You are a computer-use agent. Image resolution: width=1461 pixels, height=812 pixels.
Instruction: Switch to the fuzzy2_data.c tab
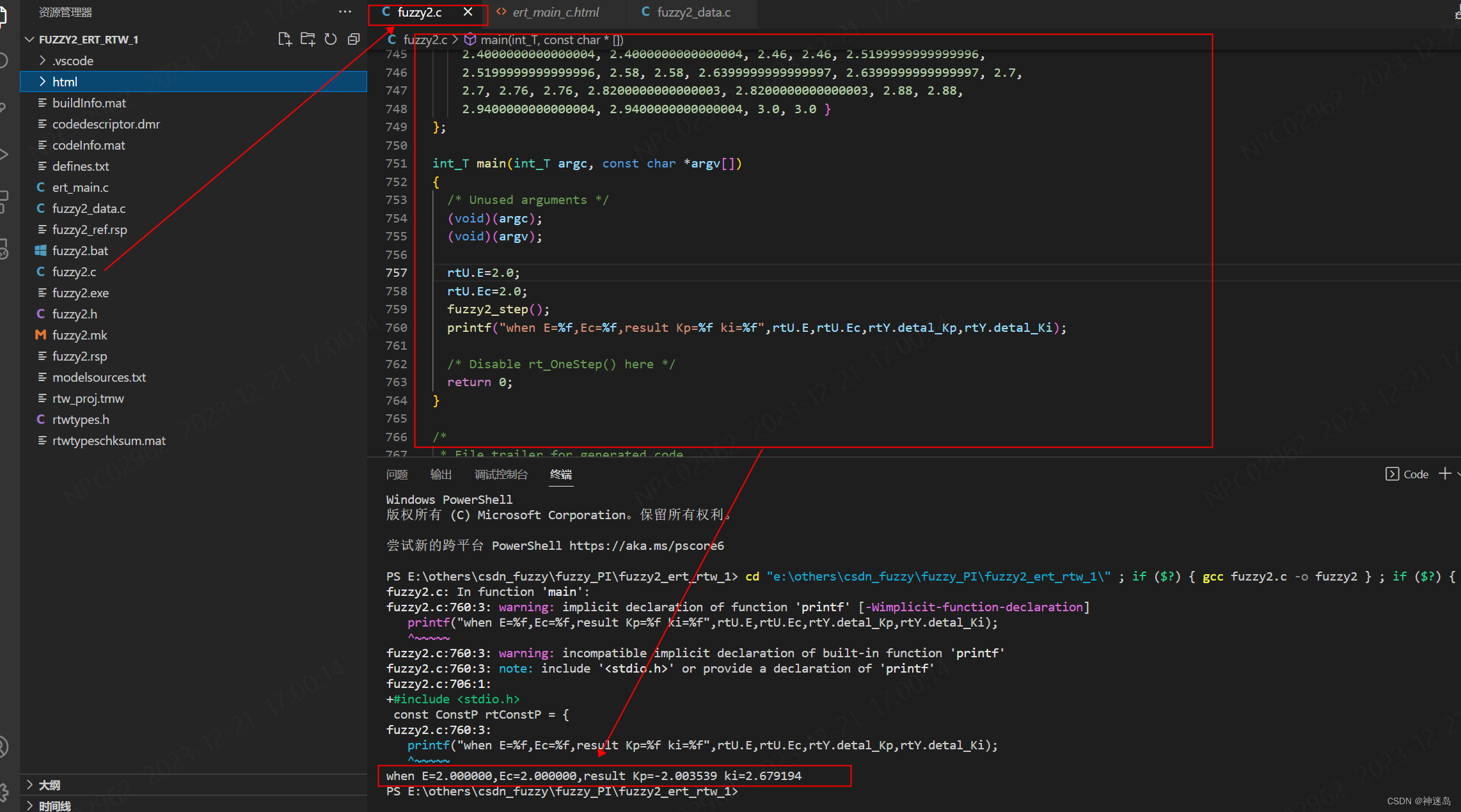click(x=693, y=12)
